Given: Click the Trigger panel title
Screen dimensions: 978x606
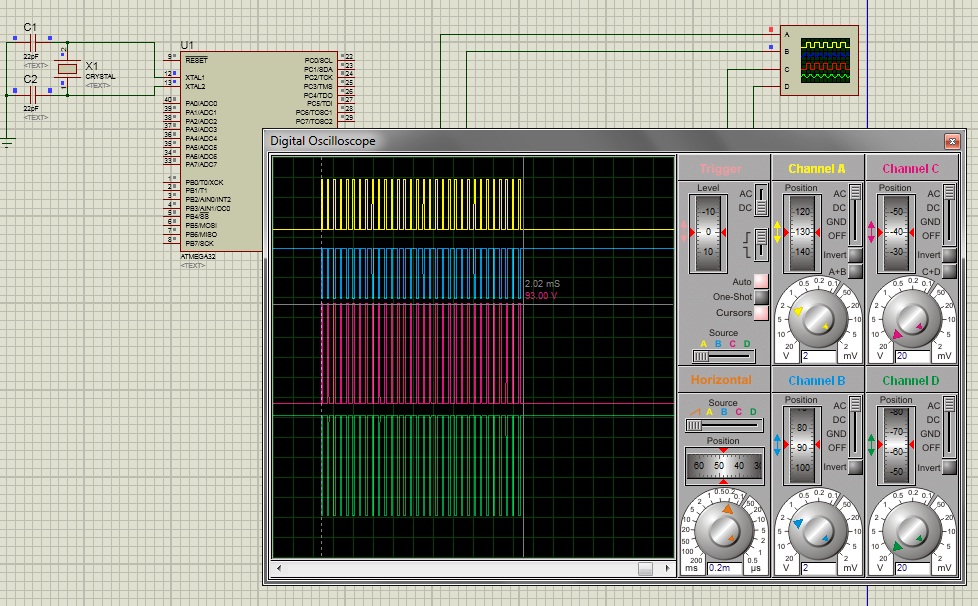Looking at the screenshot, I should pos(720,169).
